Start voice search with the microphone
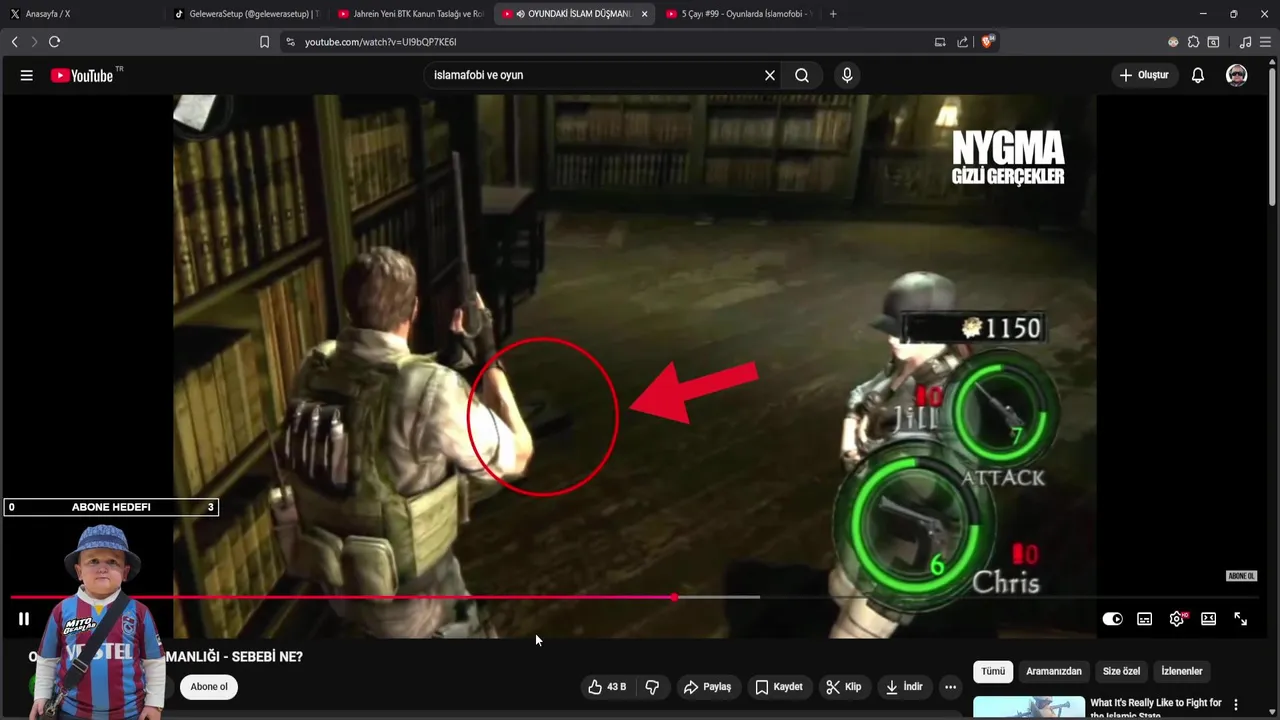Image resolution: width=1280 pixels, height=720 pixels. [847, 75]
